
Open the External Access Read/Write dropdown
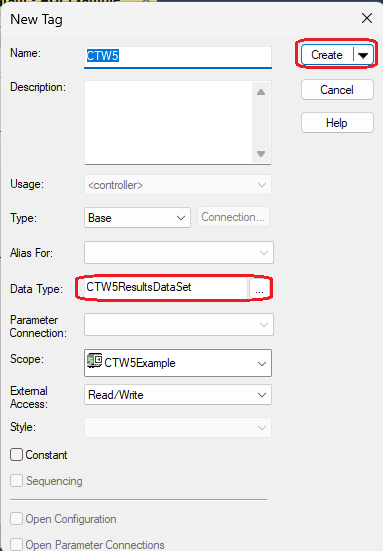pos(178,395)
